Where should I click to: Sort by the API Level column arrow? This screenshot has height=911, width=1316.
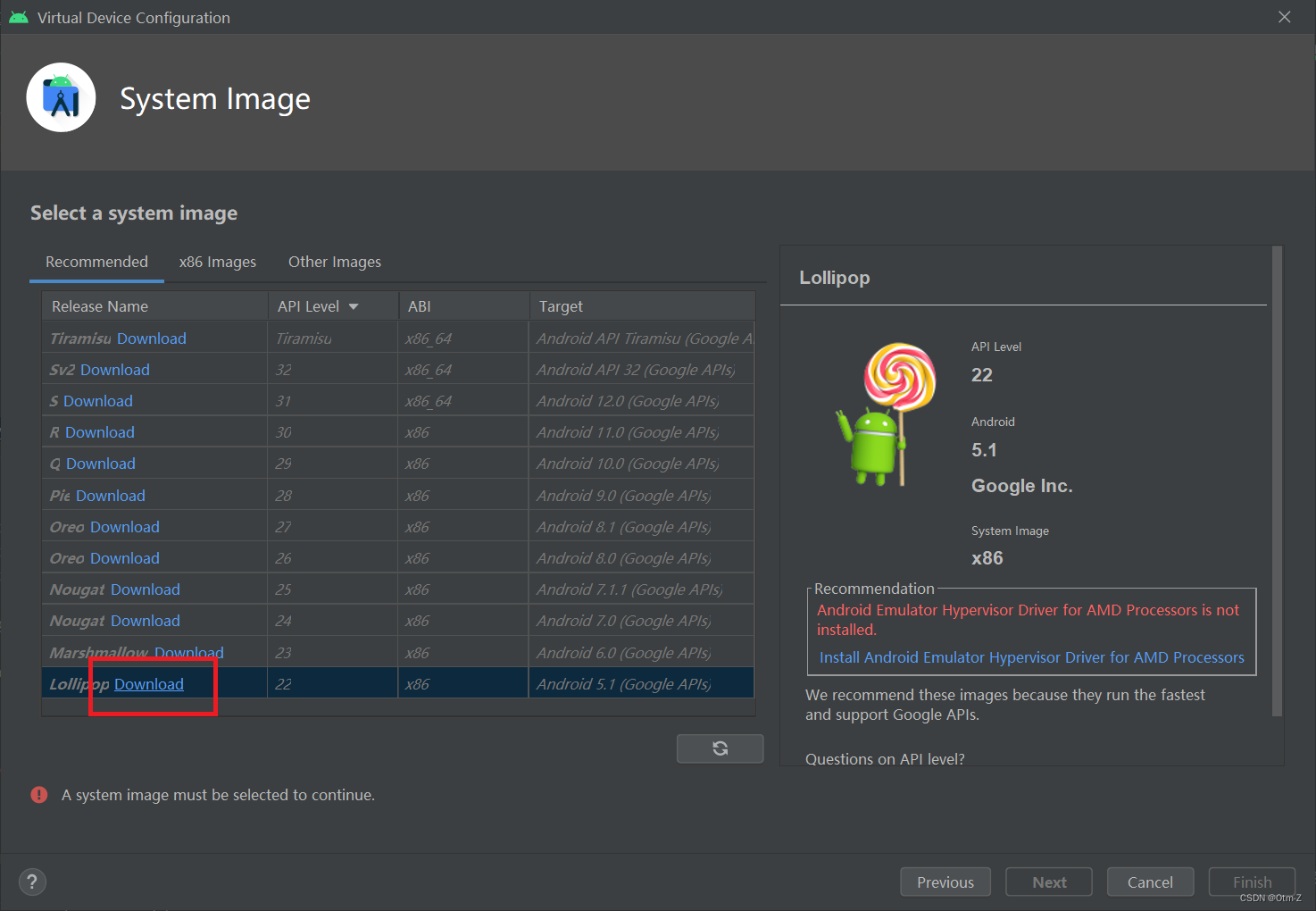(x=354, y=306)
